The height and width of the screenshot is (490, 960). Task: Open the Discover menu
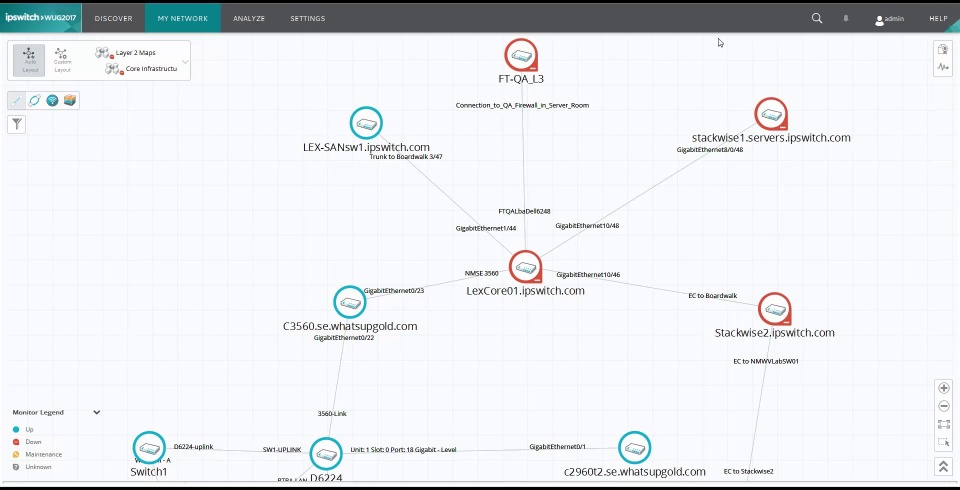point(113,18)
